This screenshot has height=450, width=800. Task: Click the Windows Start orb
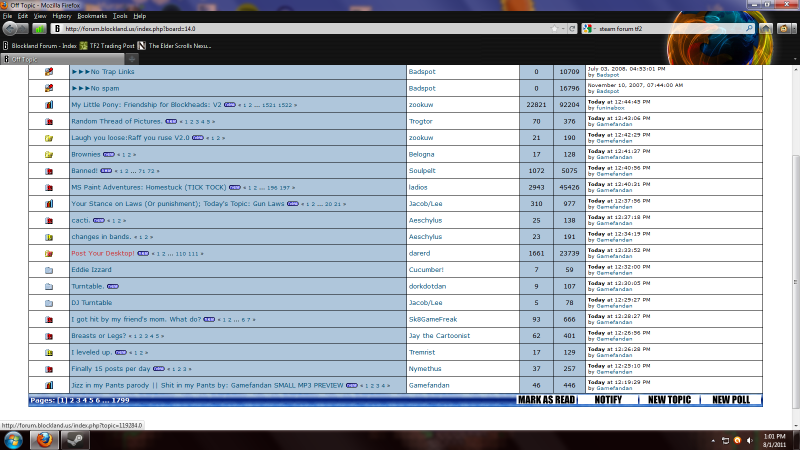point(13,438)
